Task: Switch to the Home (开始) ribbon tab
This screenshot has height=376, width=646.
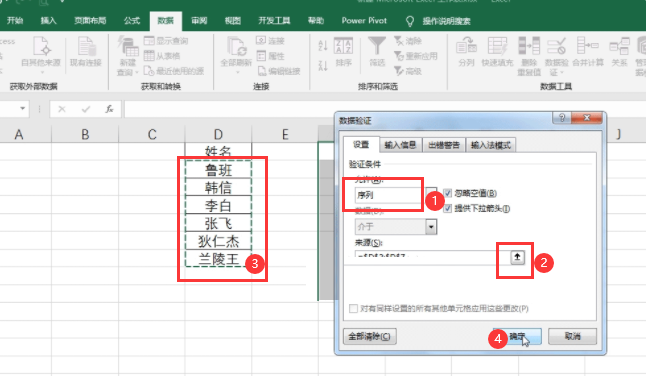Action: 15,21
